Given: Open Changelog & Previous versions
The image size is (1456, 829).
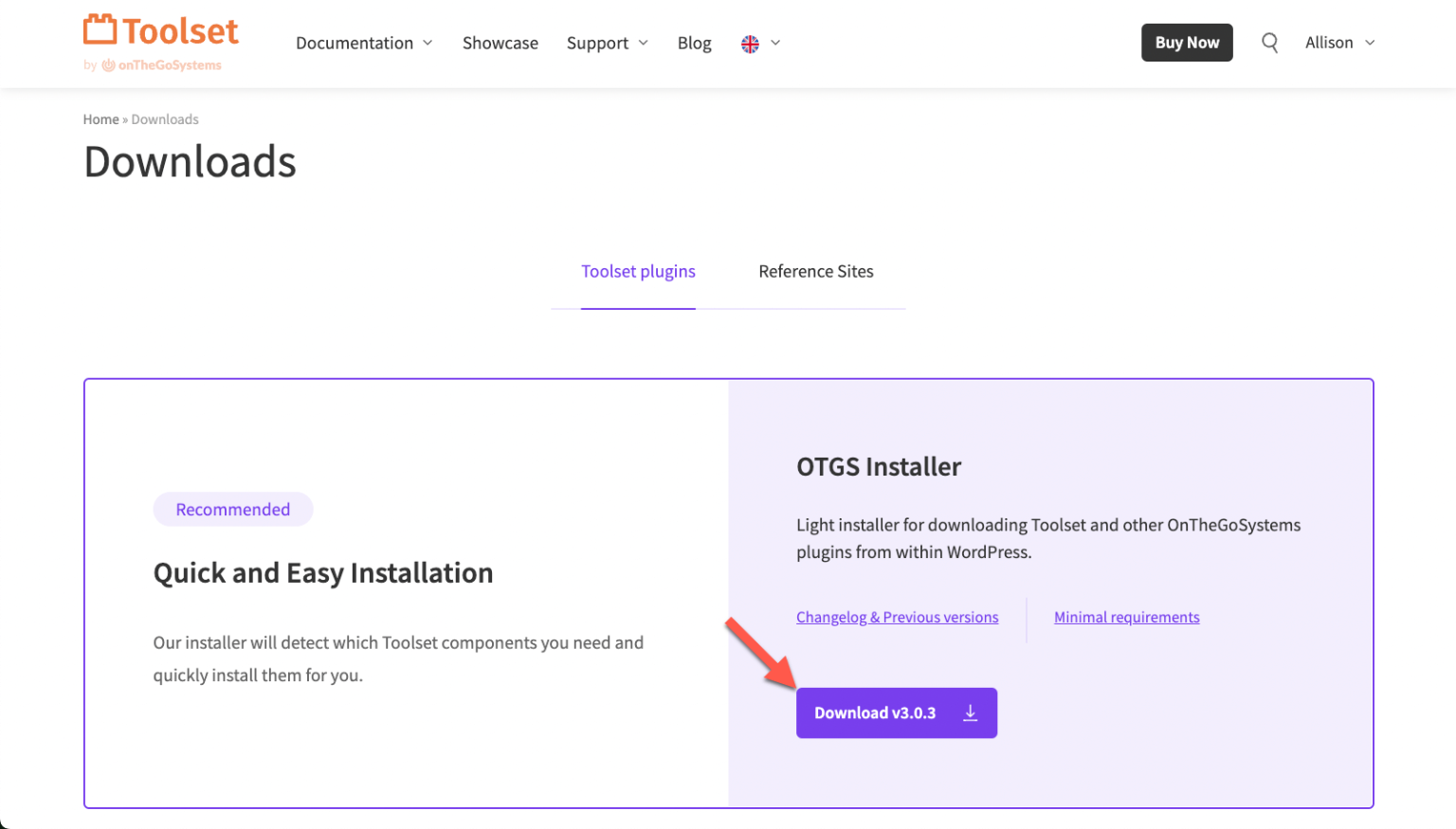Looking at the screenshot, I should click(x=897, y=617).
